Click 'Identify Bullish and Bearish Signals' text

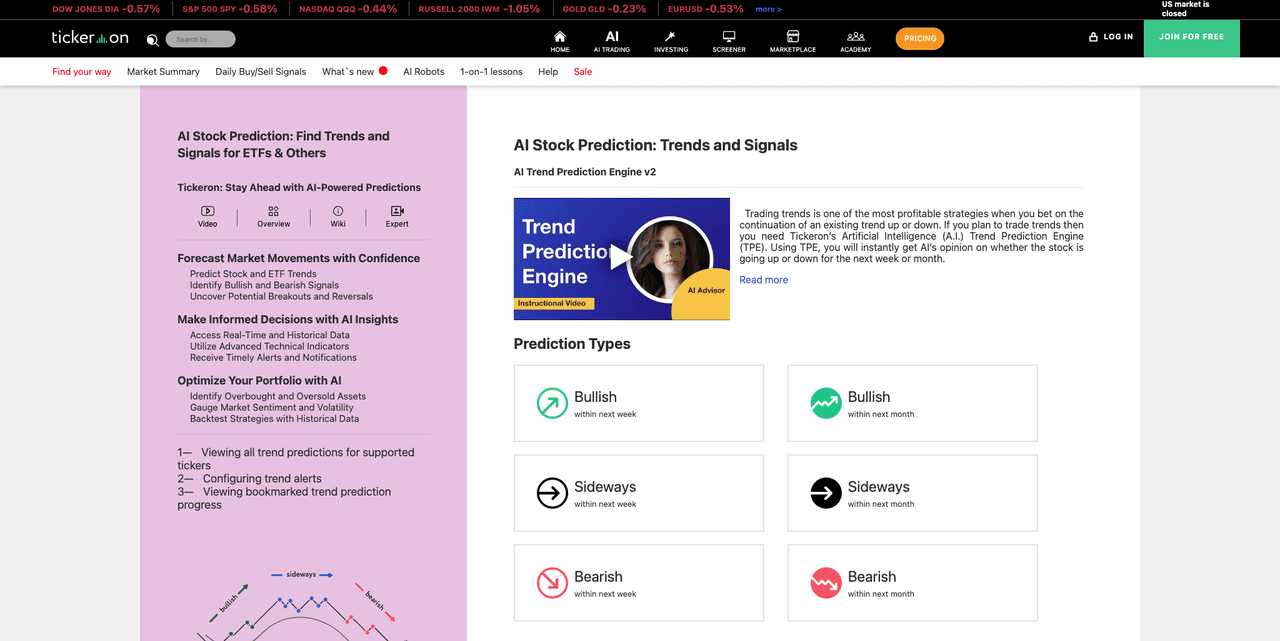pos(264,285)
